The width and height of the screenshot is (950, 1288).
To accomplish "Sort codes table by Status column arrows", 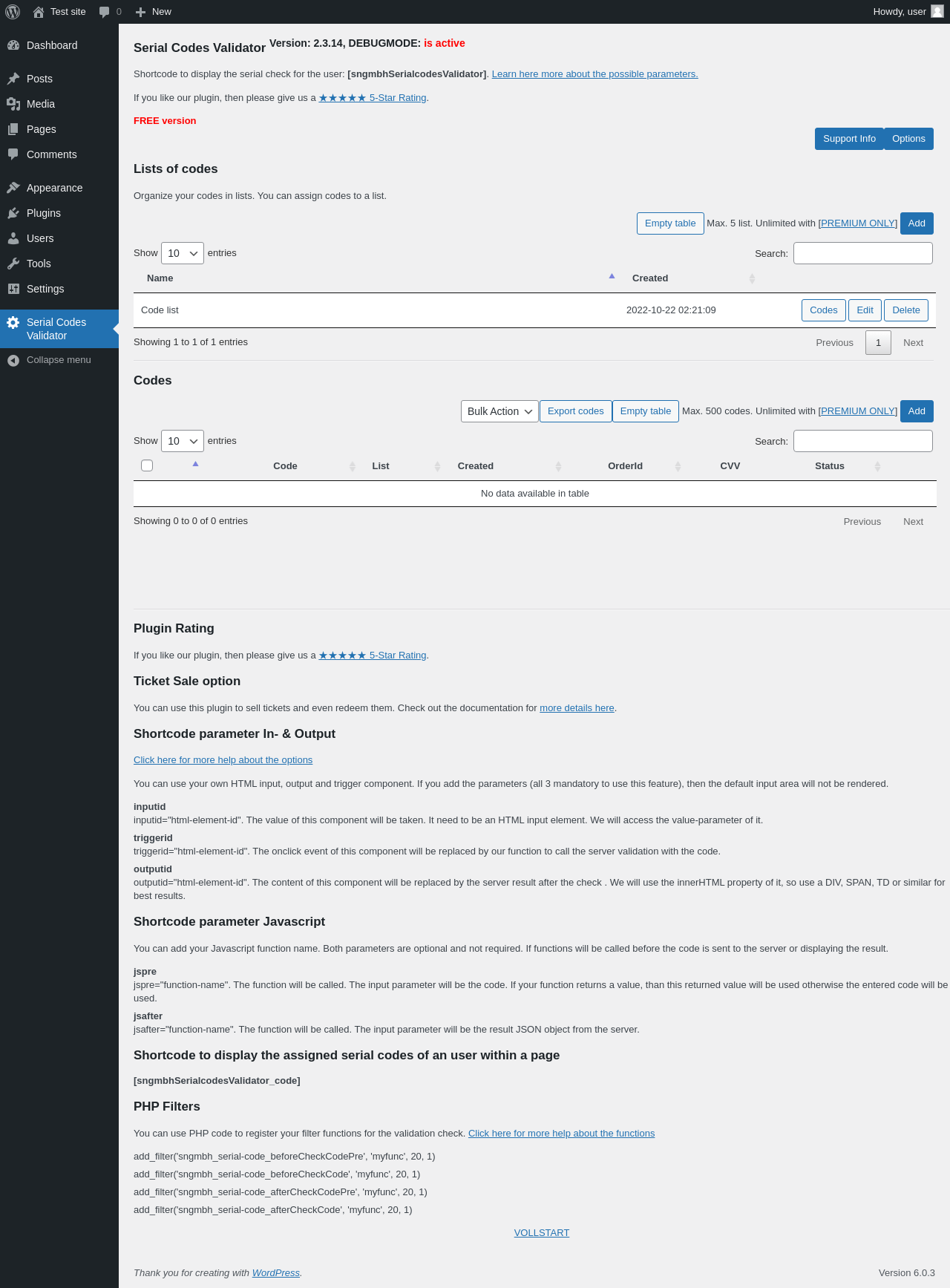I will click(877, 466).
